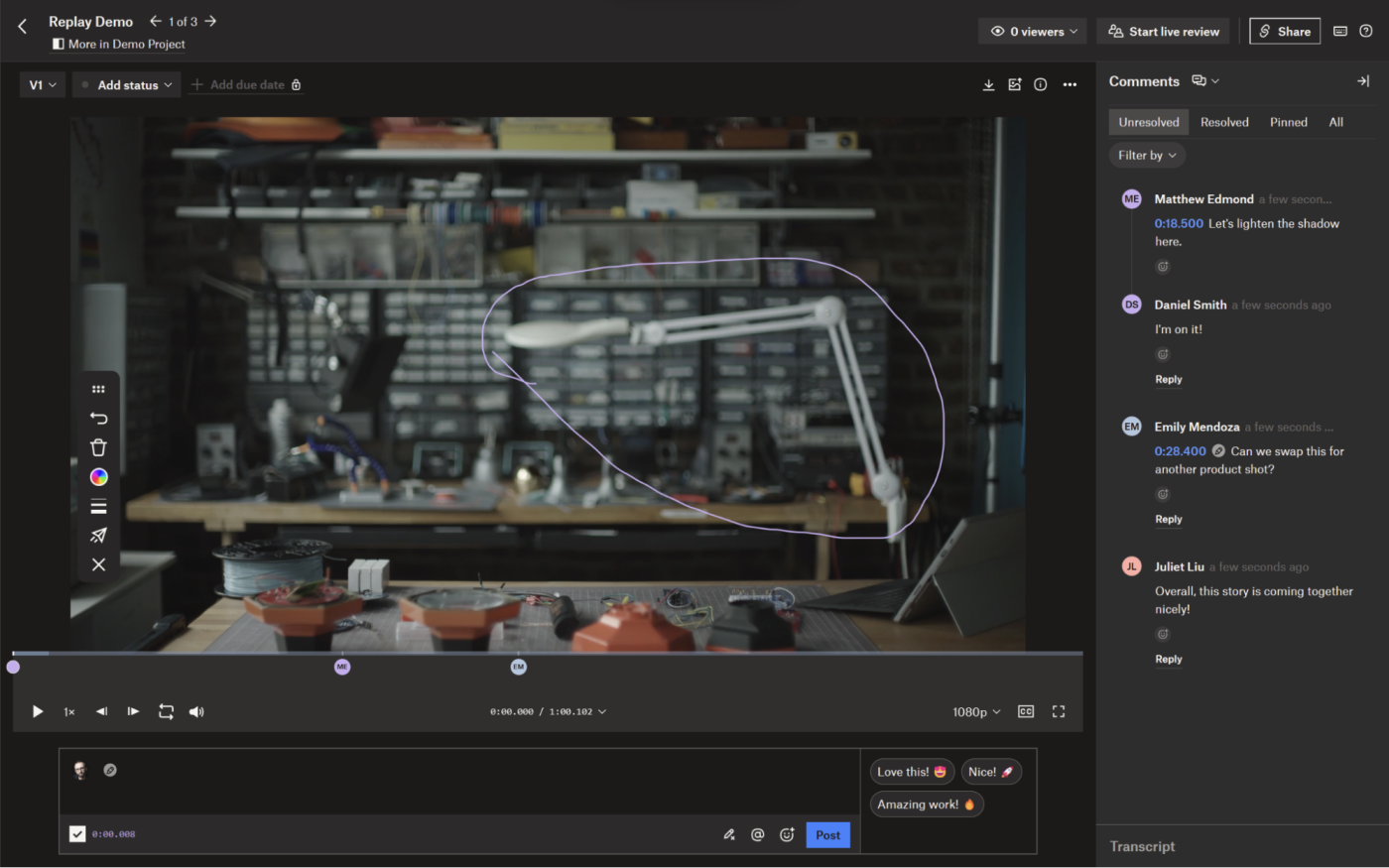
Task: Click the Share button
Action: coord(1285,32)
